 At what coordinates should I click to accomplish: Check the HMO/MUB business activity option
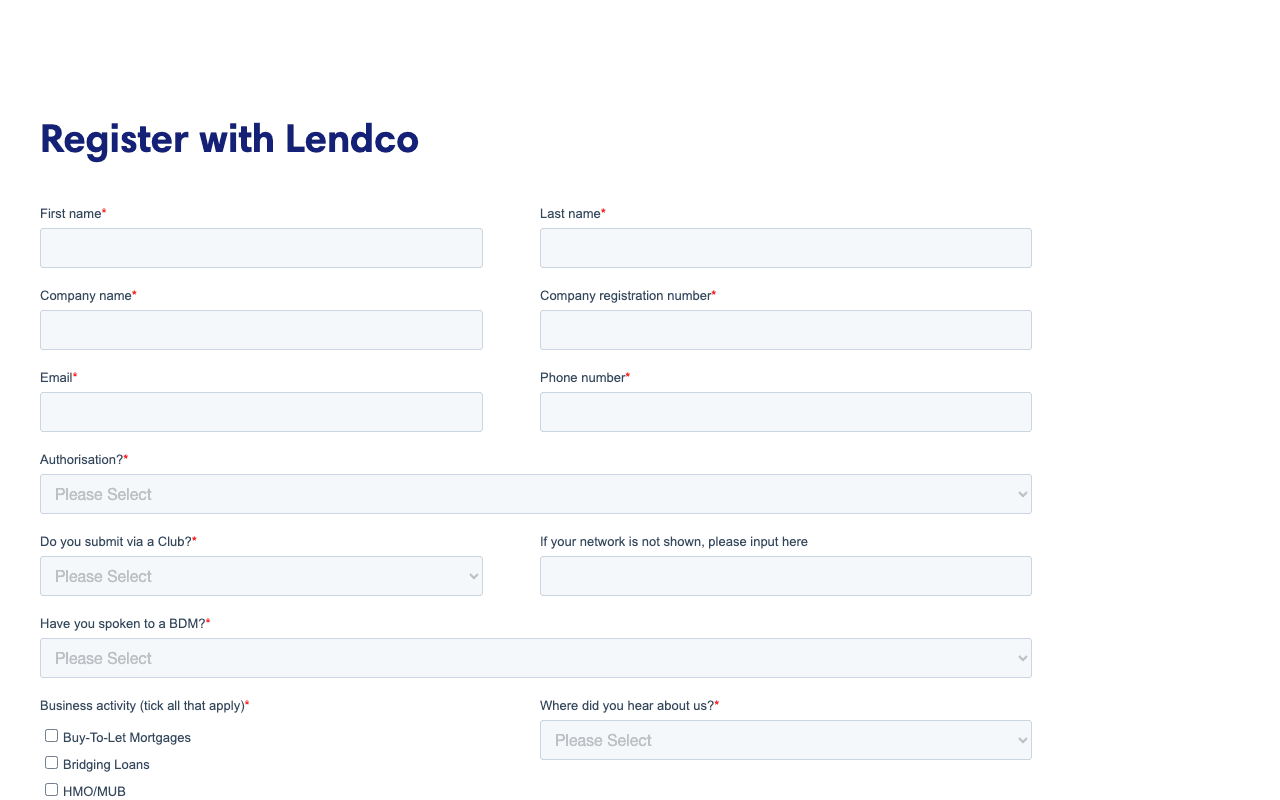(51, 789)
